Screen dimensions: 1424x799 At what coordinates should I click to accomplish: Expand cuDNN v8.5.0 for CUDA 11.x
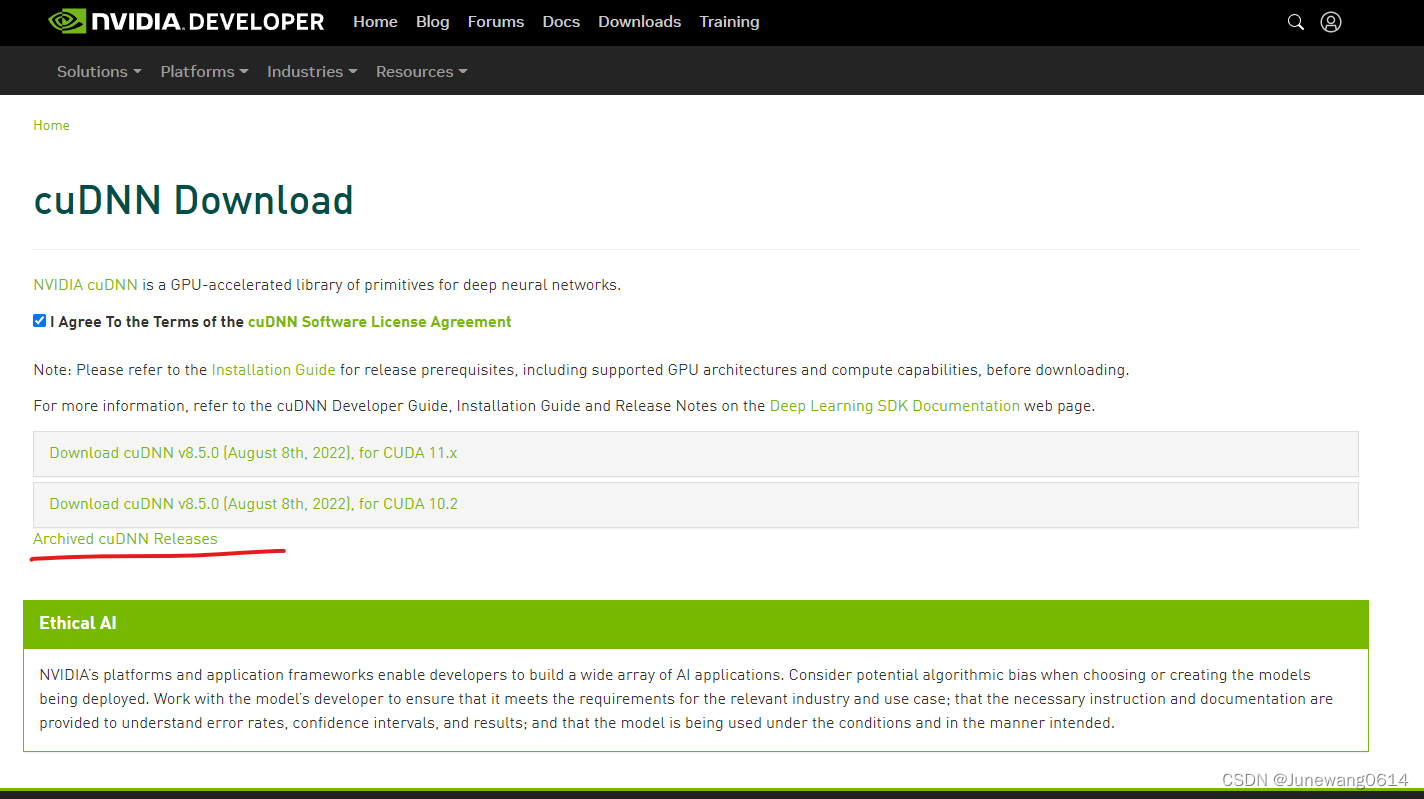point(696,453)
